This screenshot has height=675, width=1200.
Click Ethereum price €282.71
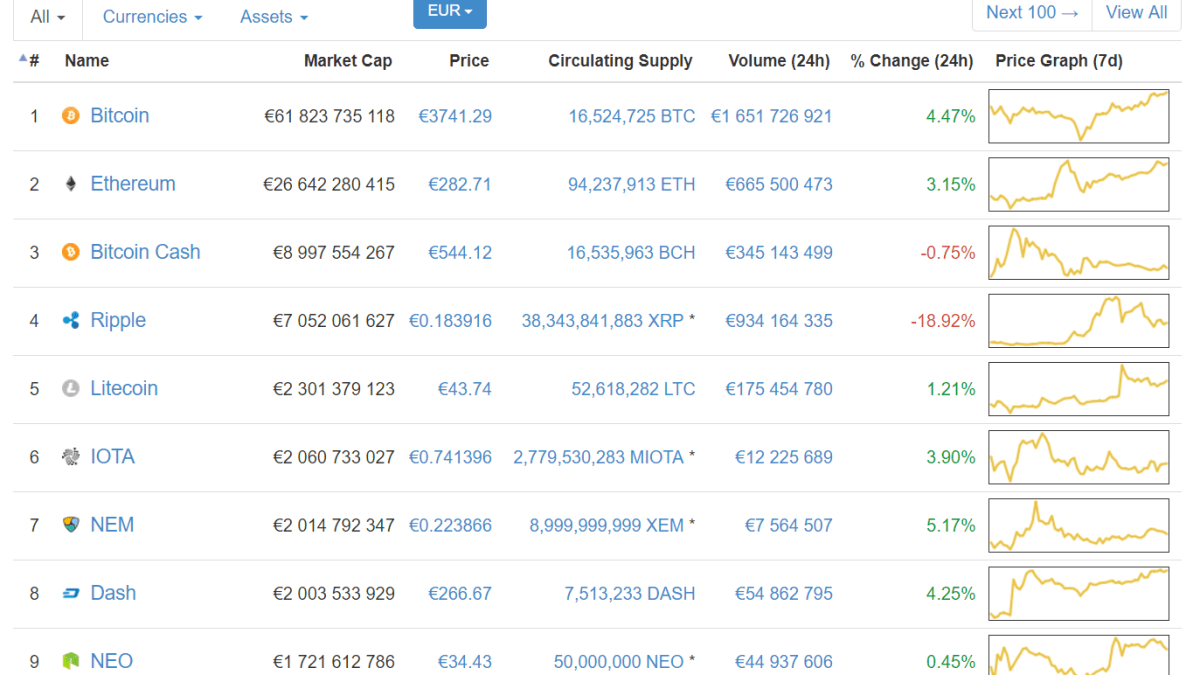[460, 184]
